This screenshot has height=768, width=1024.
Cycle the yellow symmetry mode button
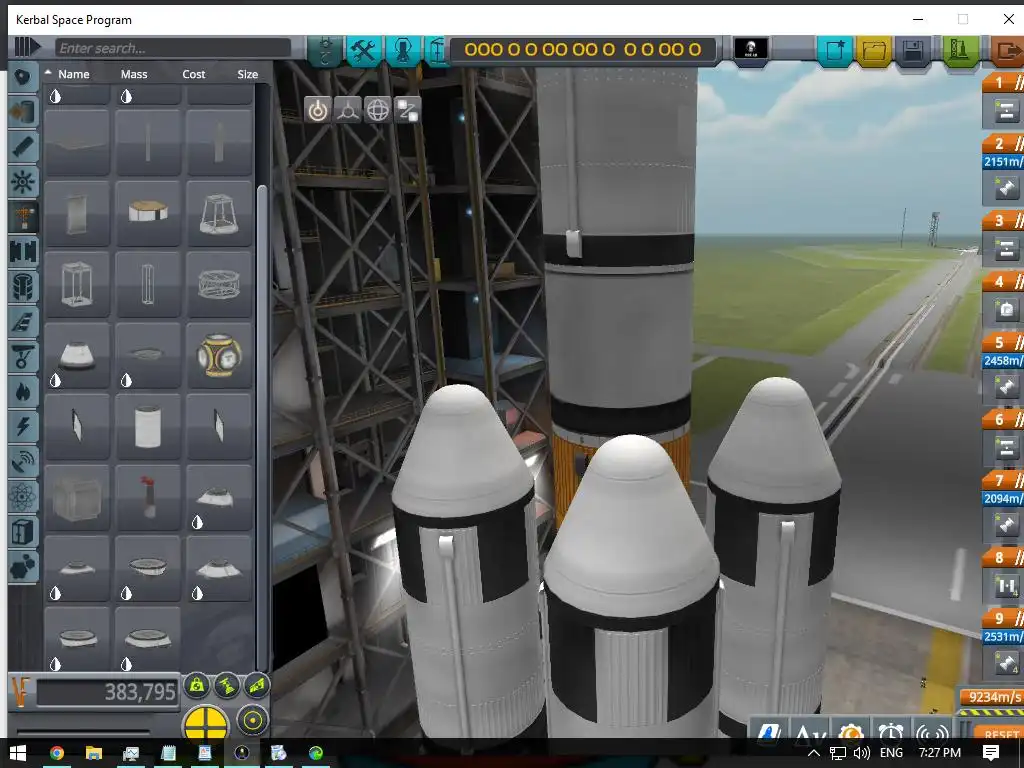click(207, 722)
